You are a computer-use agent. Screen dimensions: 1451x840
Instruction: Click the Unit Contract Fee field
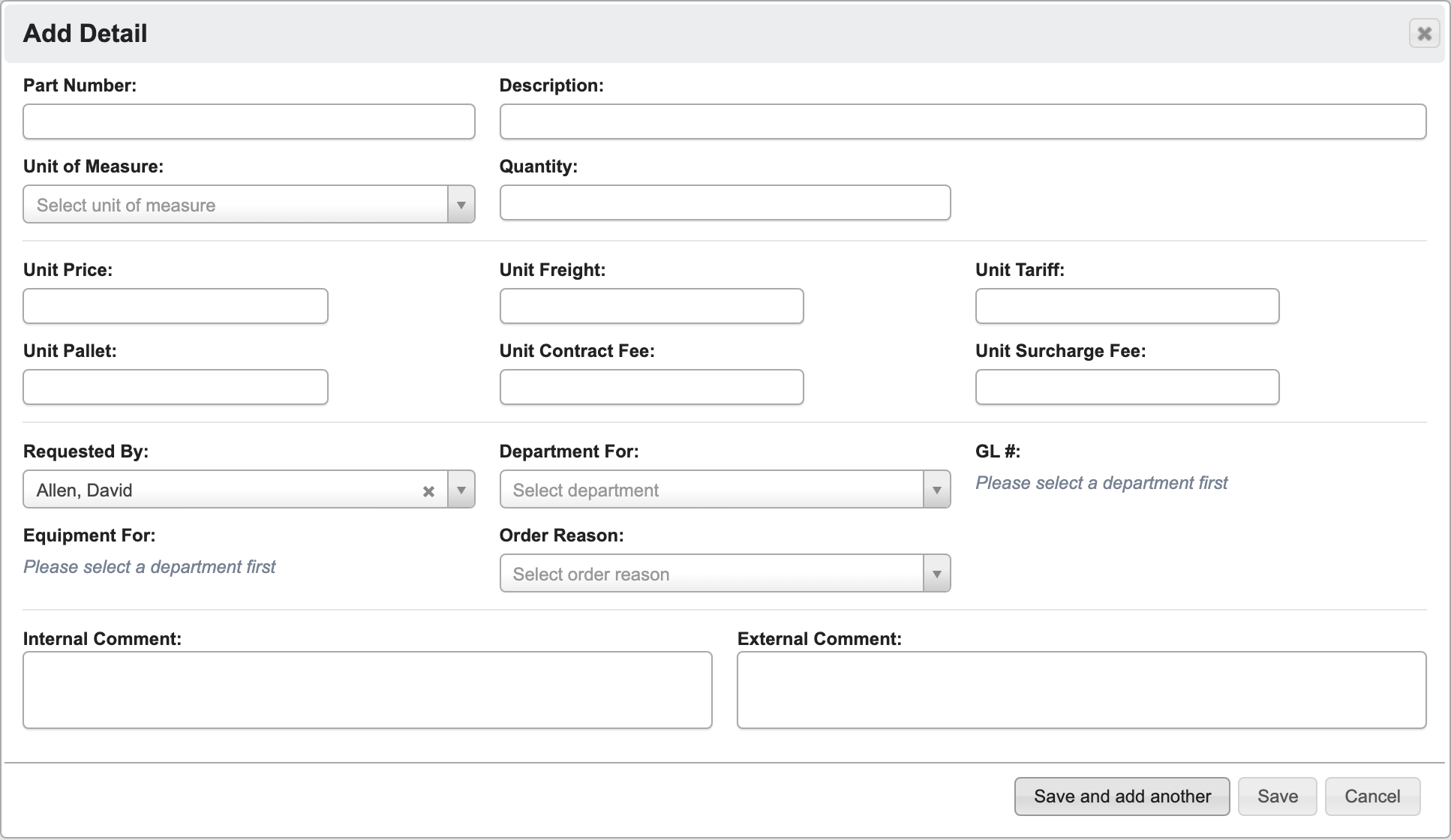click(x=651, y=387)
